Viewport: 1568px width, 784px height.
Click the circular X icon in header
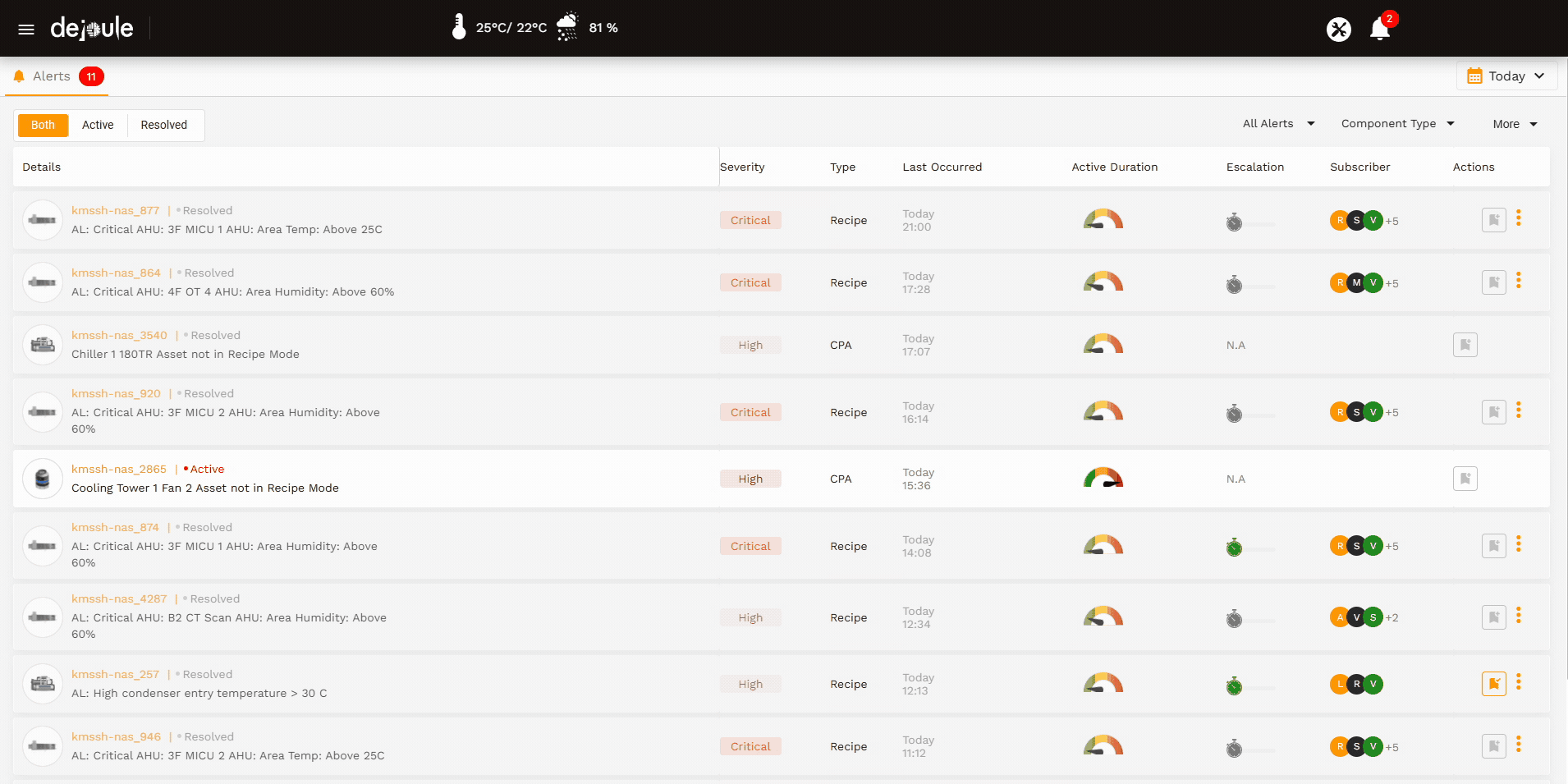(1338, 30)
